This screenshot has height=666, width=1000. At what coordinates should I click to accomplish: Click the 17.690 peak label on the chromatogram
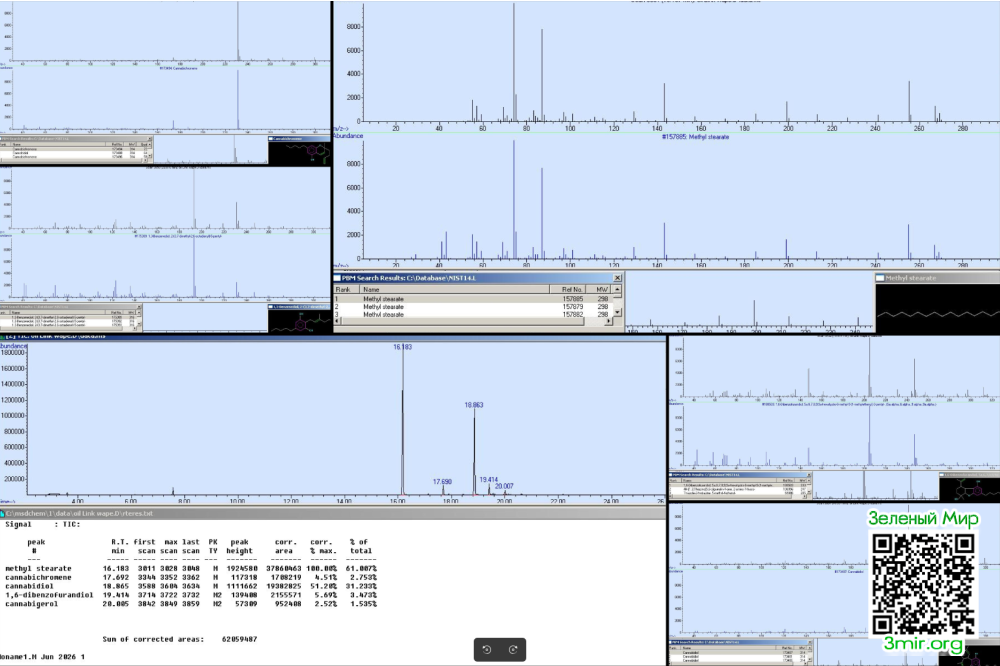442,482
